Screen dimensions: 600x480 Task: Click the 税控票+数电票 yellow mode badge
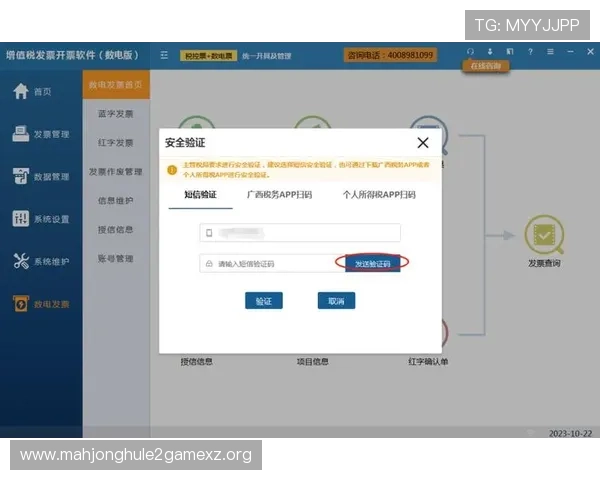coord(209,56)
